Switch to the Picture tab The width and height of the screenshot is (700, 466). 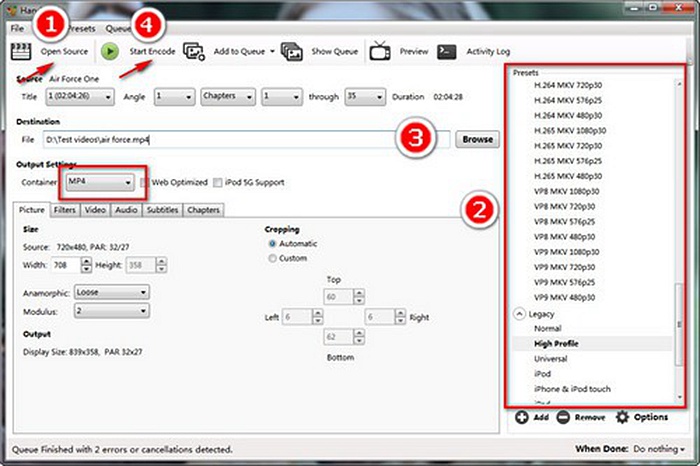32,210
